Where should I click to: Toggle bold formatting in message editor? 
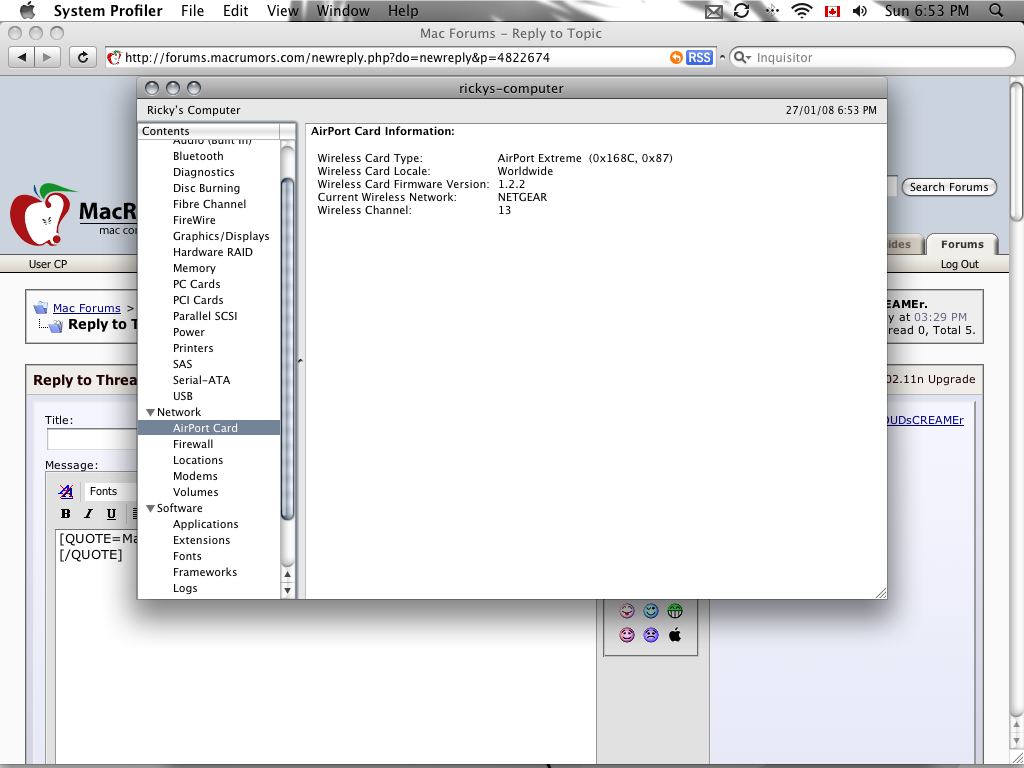click(x=65, y=513)
